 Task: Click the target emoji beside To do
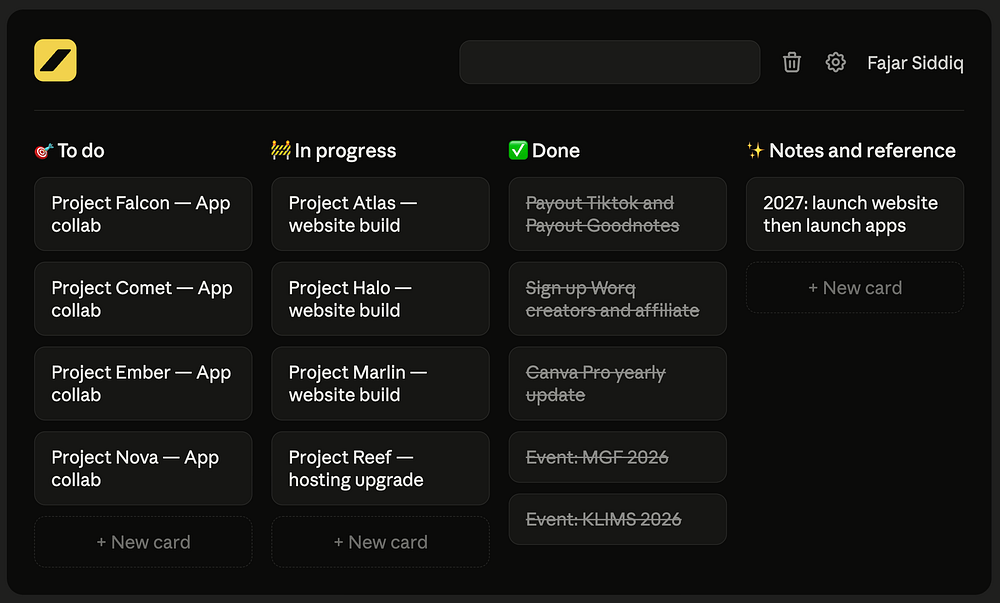[43, 151]
